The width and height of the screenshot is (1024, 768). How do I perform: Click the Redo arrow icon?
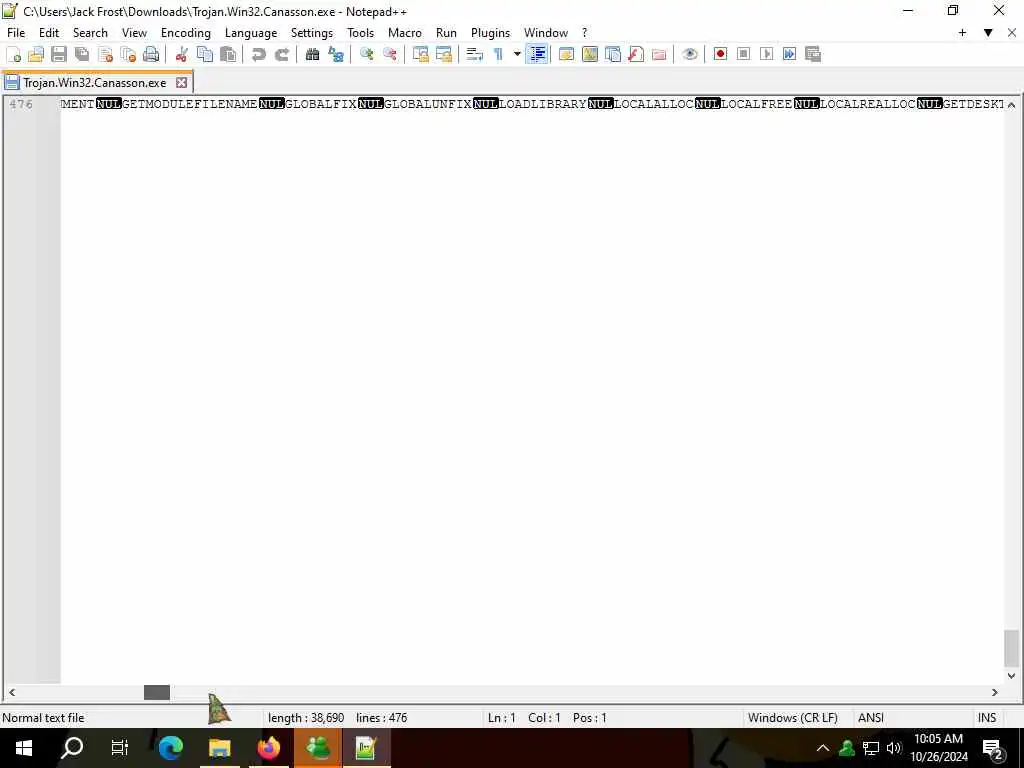281,54
